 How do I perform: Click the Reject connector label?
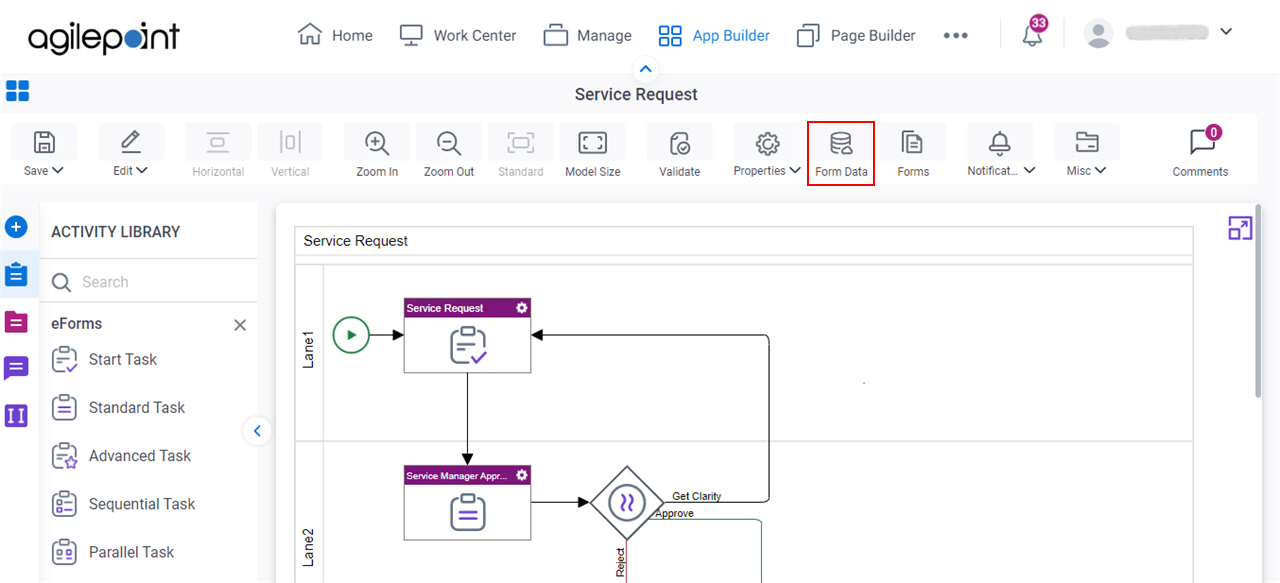[621, 562]
